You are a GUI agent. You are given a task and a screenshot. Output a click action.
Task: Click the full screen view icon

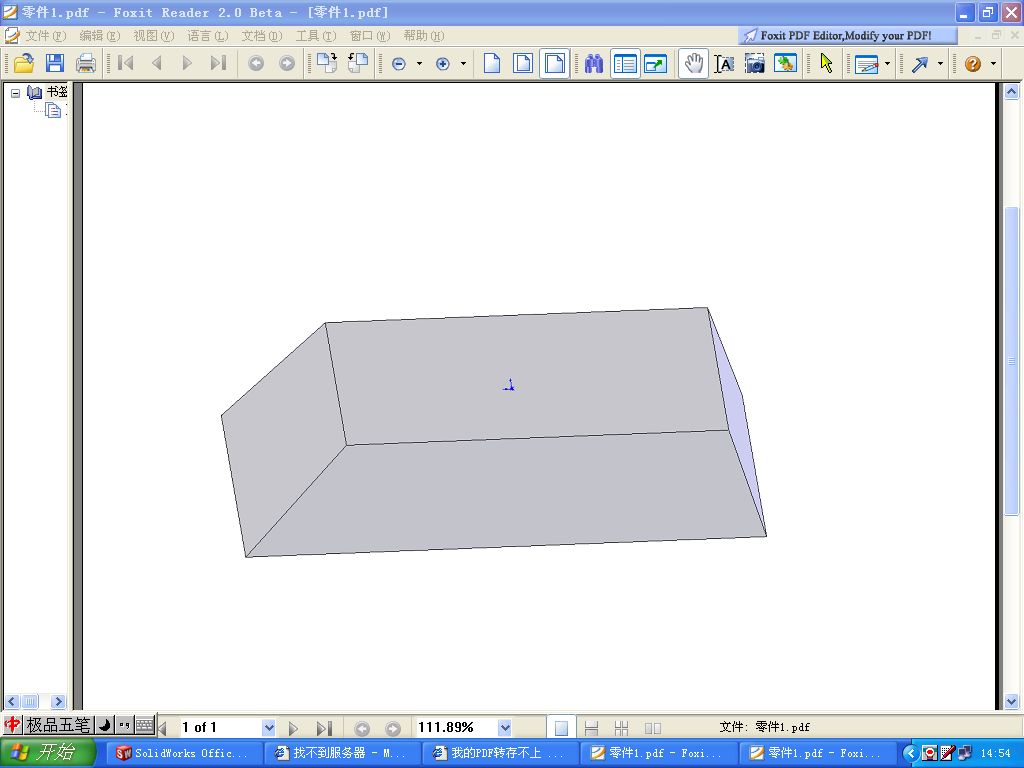[x=656, y=63]
